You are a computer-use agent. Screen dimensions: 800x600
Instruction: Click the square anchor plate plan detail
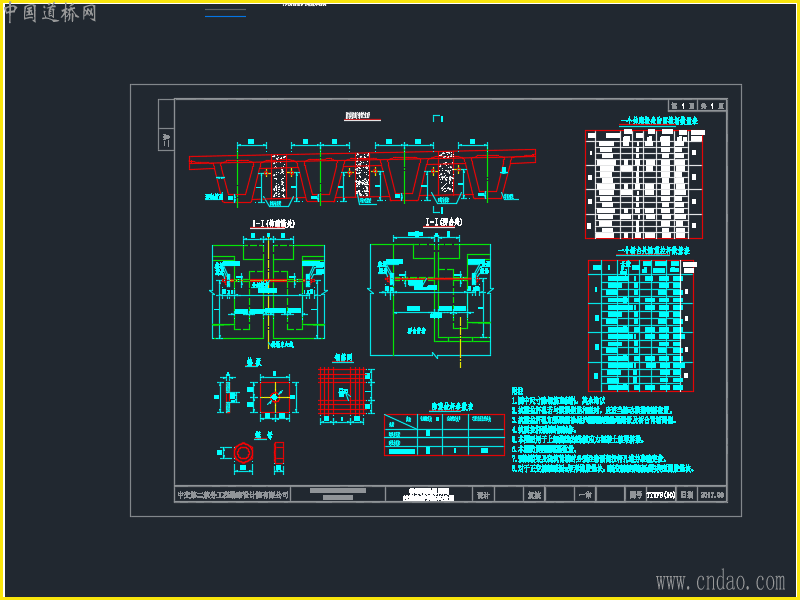pyautogui.click(x=273, y=397)
